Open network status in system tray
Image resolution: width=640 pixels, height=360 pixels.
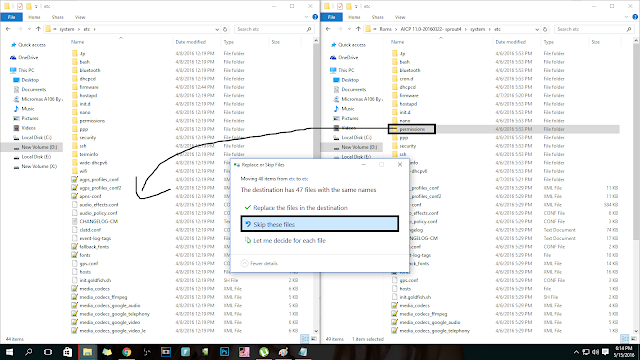coord(586,352)
